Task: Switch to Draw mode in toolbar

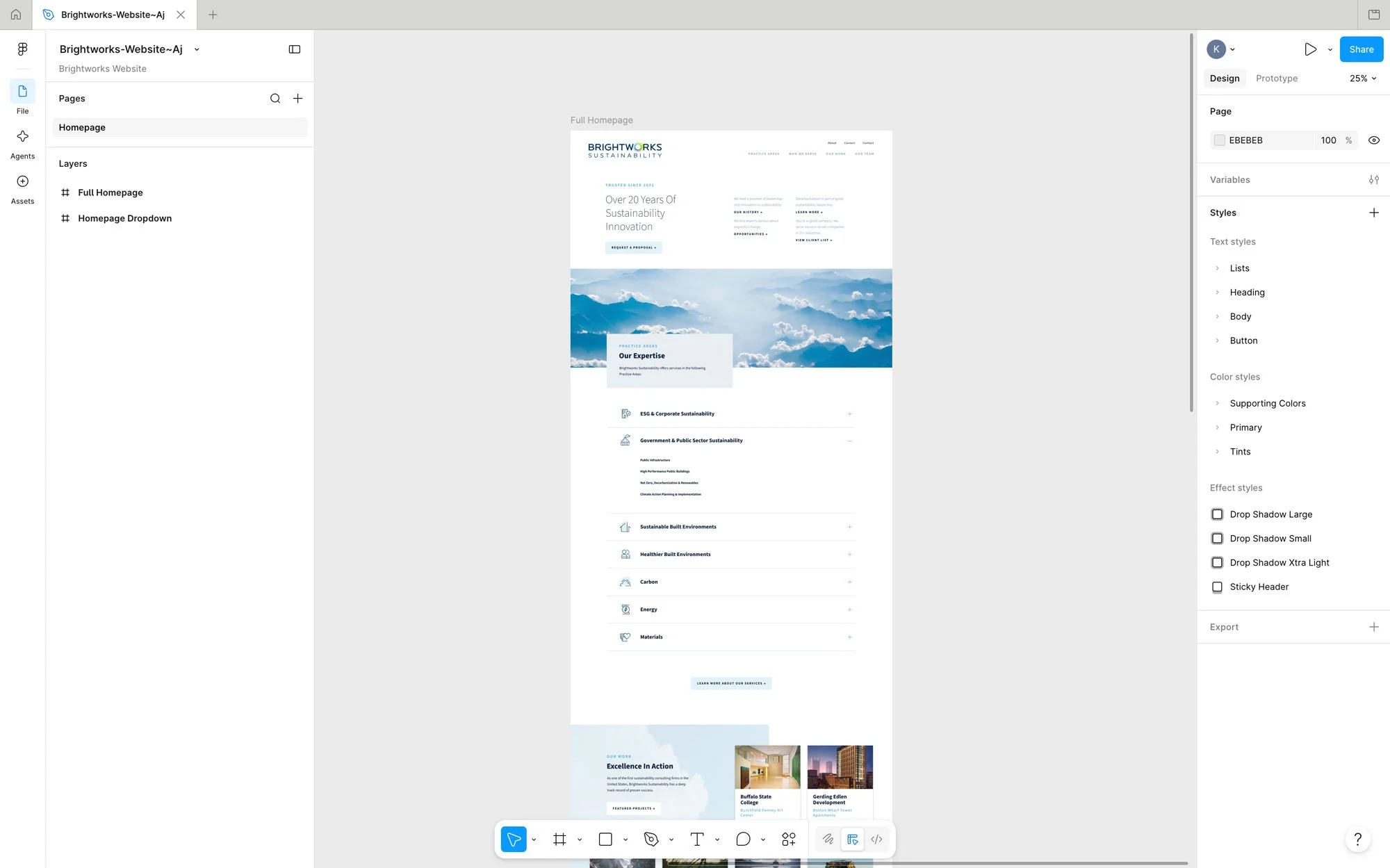Action: tap(828, 840)
